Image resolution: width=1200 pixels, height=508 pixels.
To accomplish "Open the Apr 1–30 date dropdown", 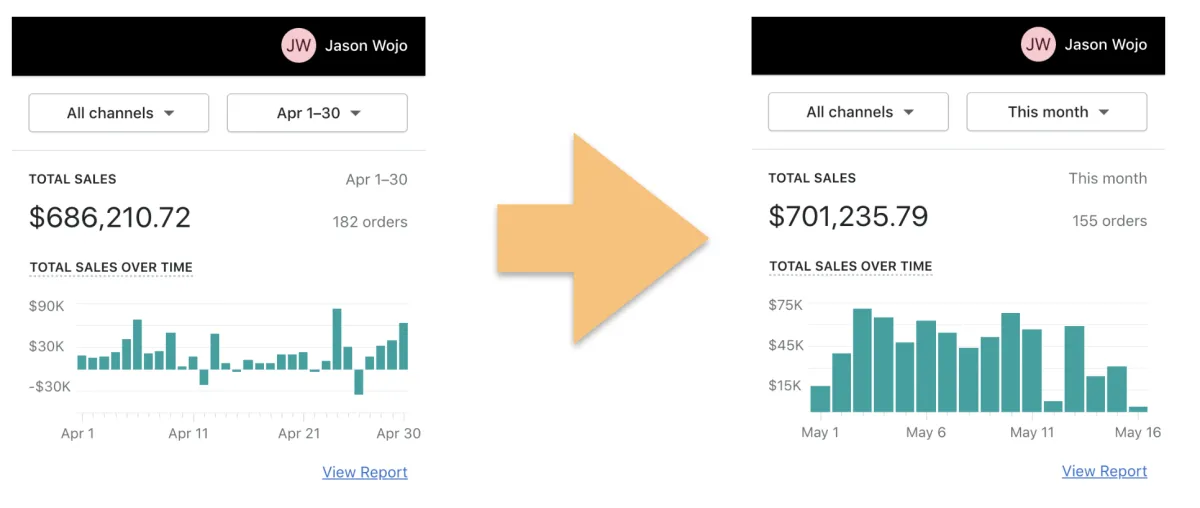I will [x=317, y=113].
